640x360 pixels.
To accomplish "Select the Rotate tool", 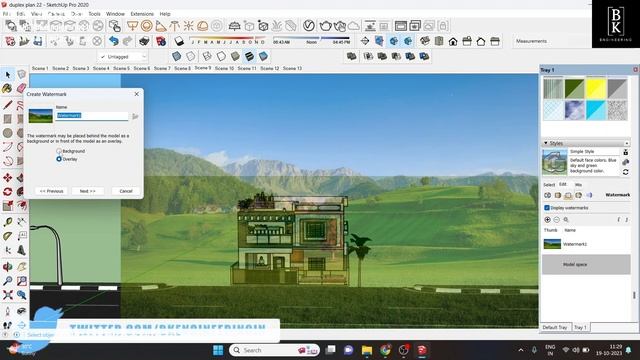I will (x=7, y=192).
